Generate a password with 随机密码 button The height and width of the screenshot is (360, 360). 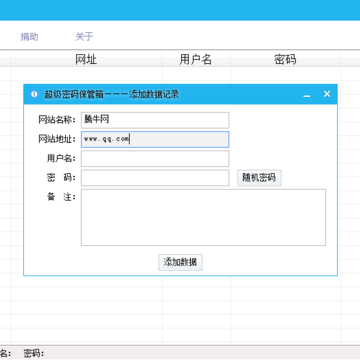tap(259, 178)
